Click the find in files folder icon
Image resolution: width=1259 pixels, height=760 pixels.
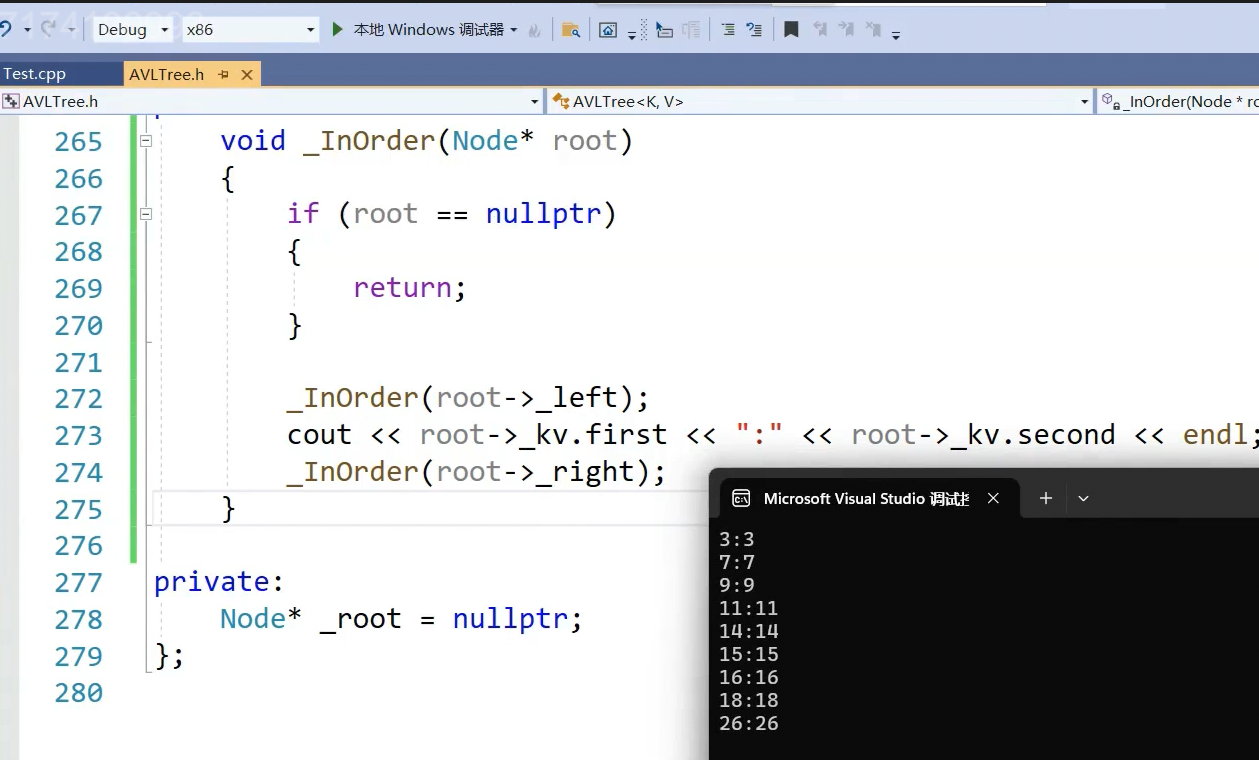click(x=571, y=30)
